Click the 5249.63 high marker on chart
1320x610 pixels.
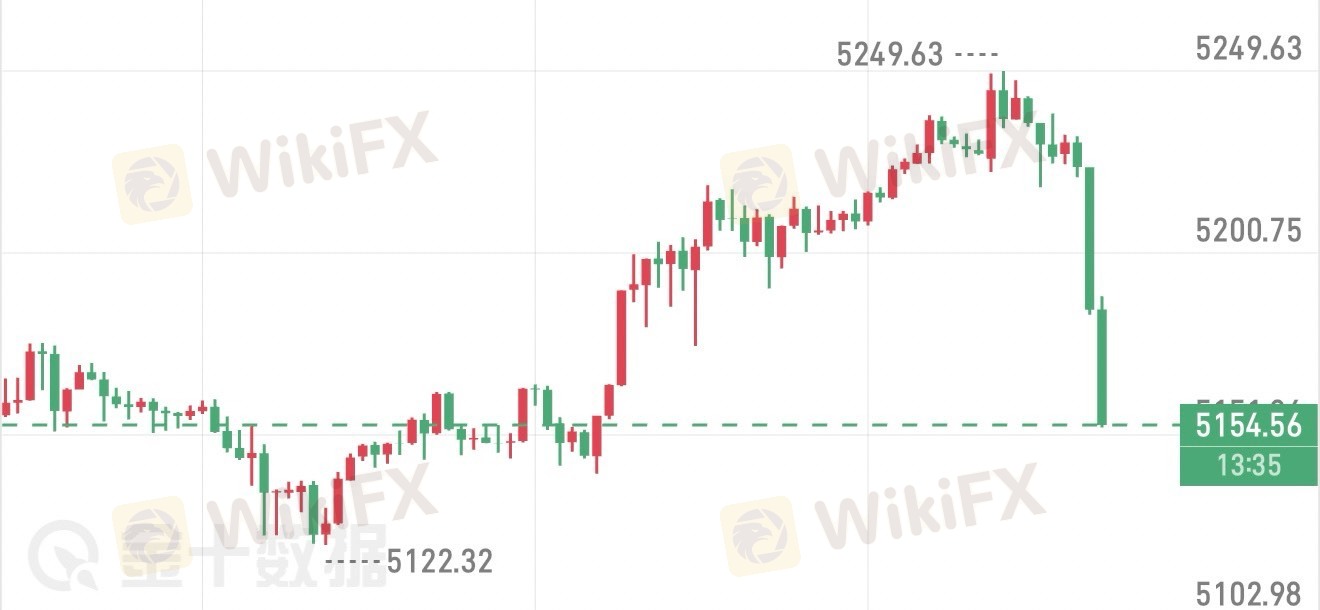click(889, 54)
